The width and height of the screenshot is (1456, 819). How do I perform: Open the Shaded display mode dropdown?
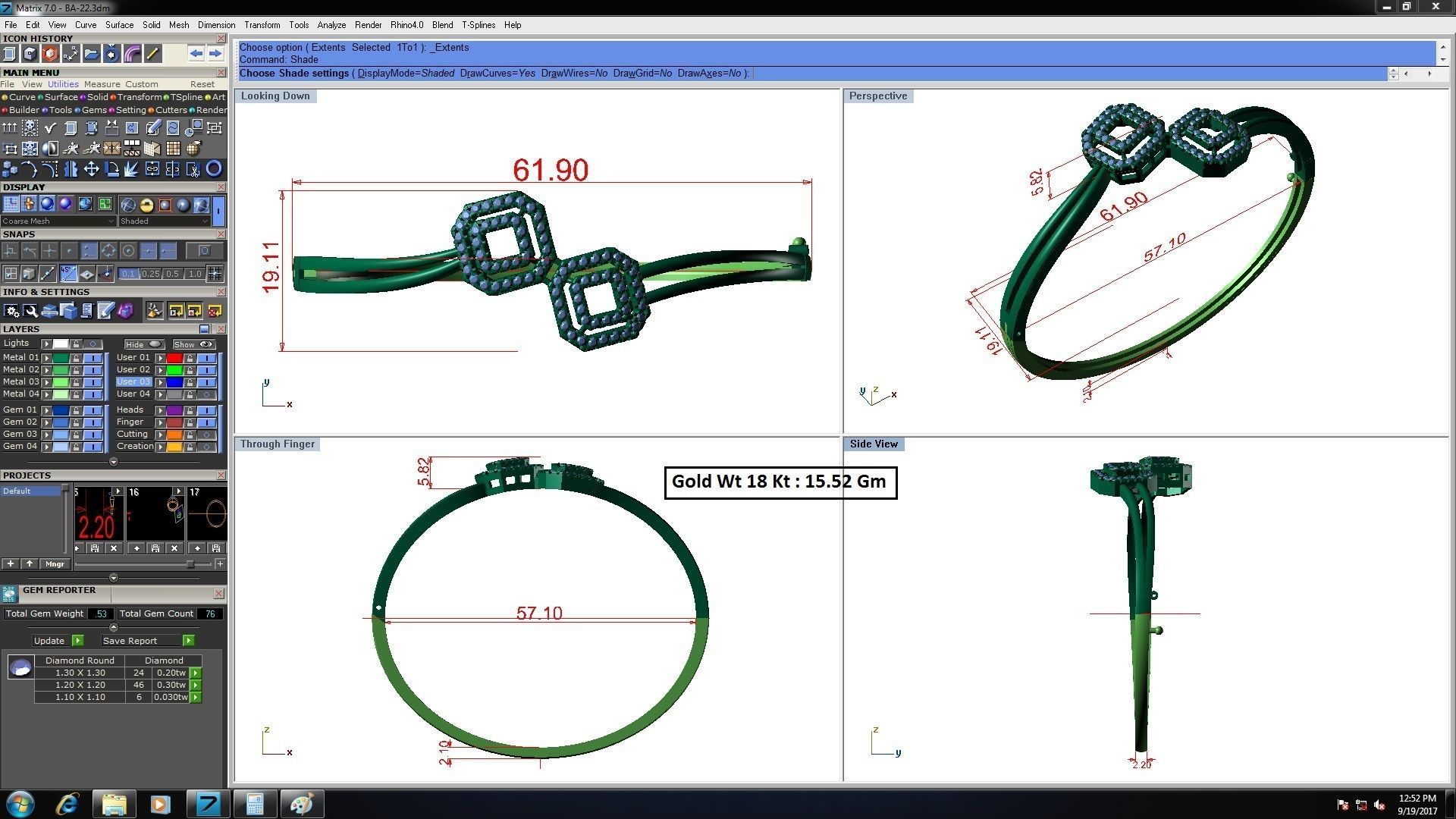click(x=164, y=221)
